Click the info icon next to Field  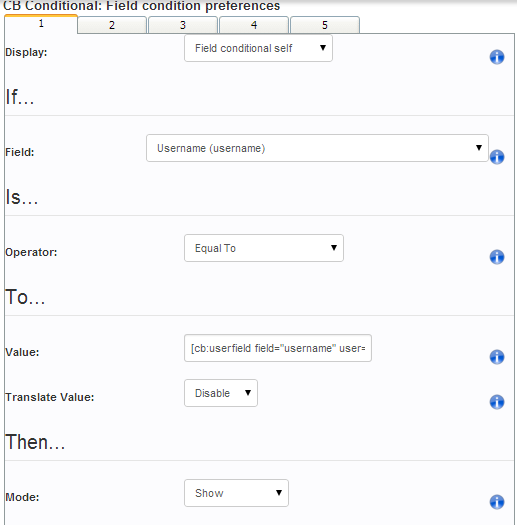pyautogui.click(x=497, y=157)
